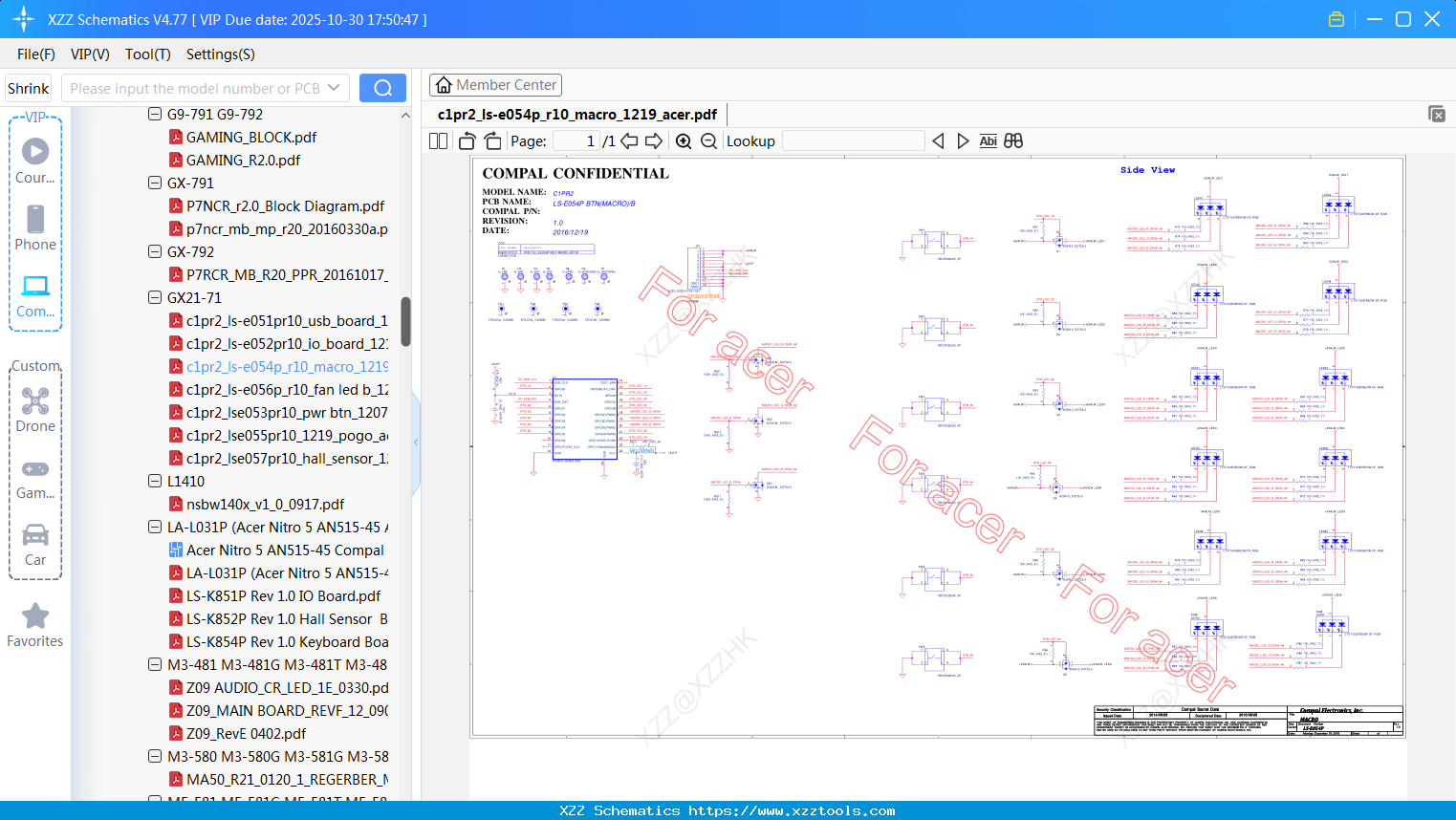The height and width of the screenshot is (820, 1456).
Task: Collapse the left file tree panel handle
Action: pos(416,442)
